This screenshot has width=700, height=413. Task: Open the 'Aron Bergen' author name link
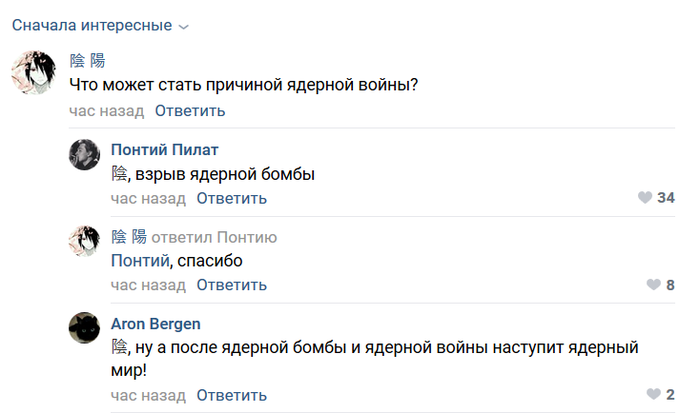pyautogui.click(x=155, y=324)
